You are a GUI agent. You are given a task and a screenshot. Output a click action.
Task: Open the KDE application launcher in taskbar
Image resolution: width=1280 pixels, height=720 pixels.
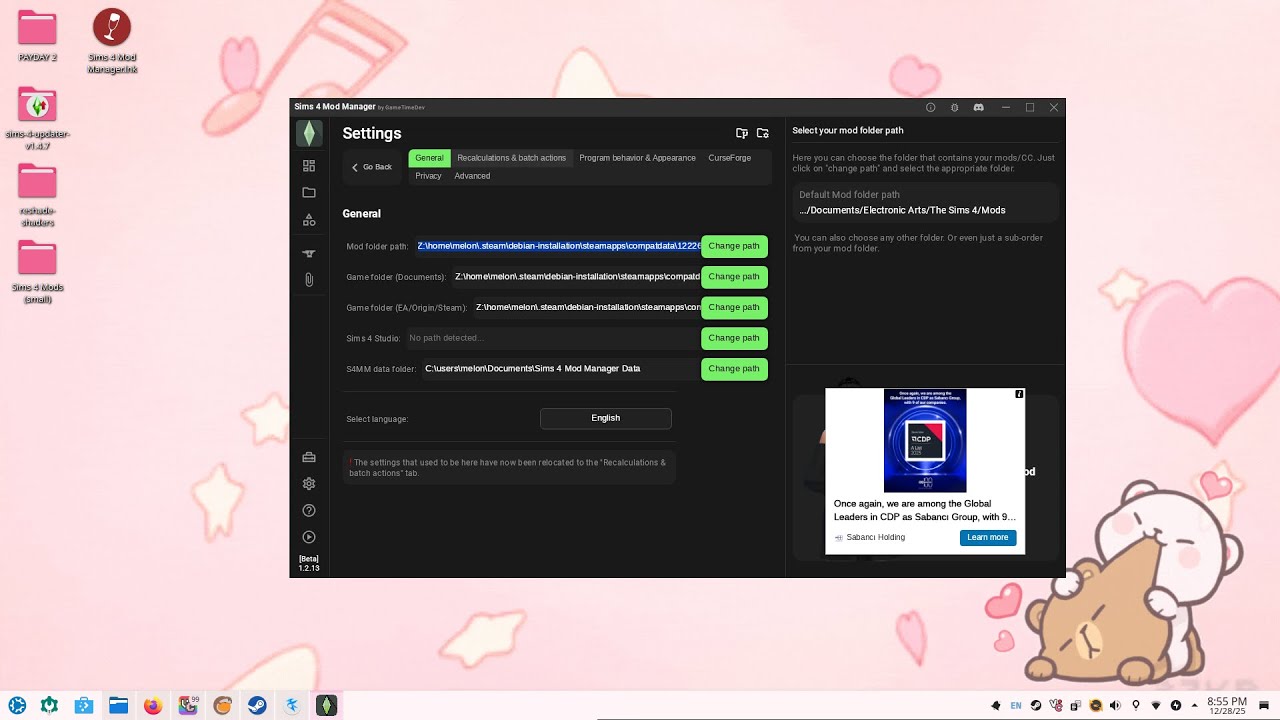(x=17, y=705)
